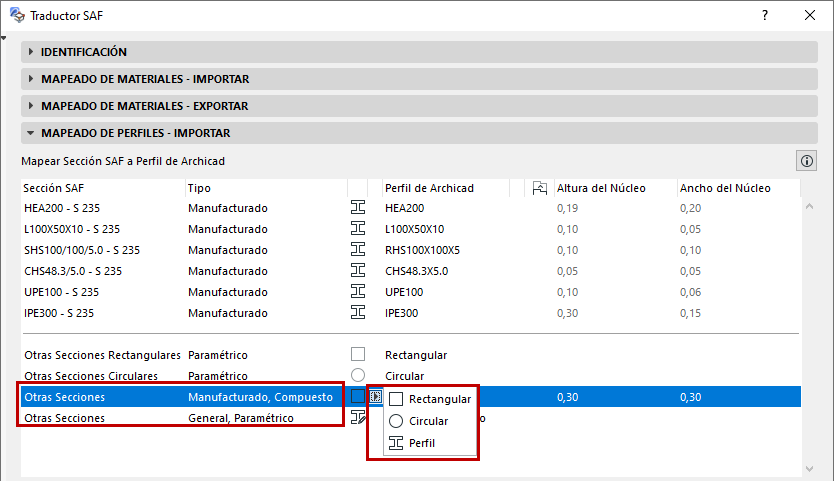Click the Circular profile cell for circular sections
834x481 pixels.
tap(404, 376)
